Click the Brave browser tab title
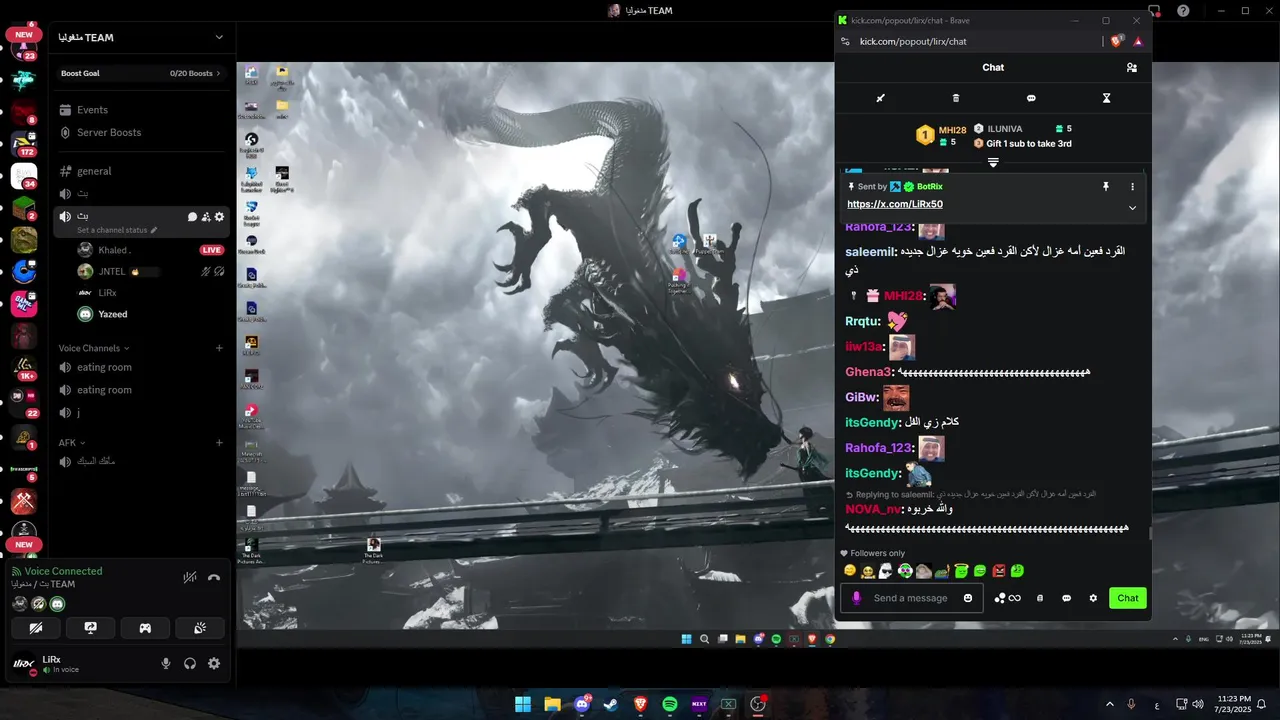The image size is (1280, 720). point(909,20)
